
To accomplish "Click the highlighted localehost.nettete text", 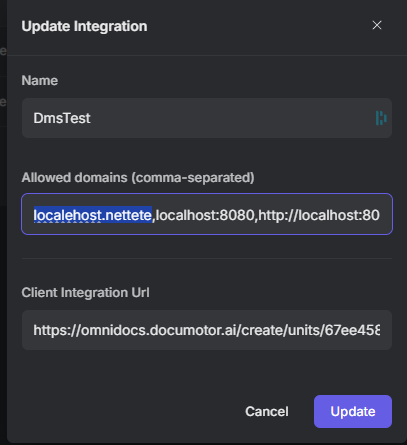I will point(93,215).
